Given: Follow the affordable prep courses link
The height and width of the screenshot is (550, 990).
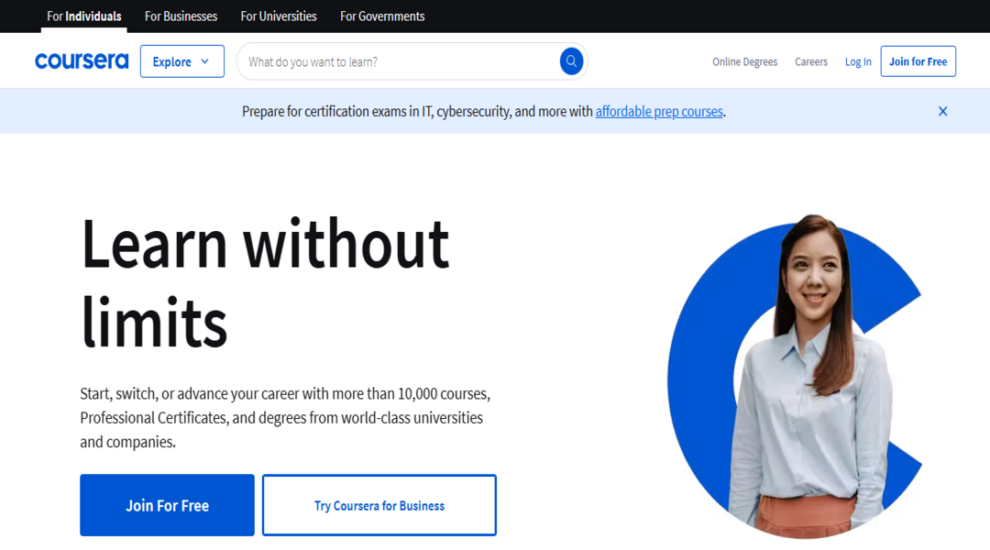Looking at the screenshot, I should [x=659, y=111].
